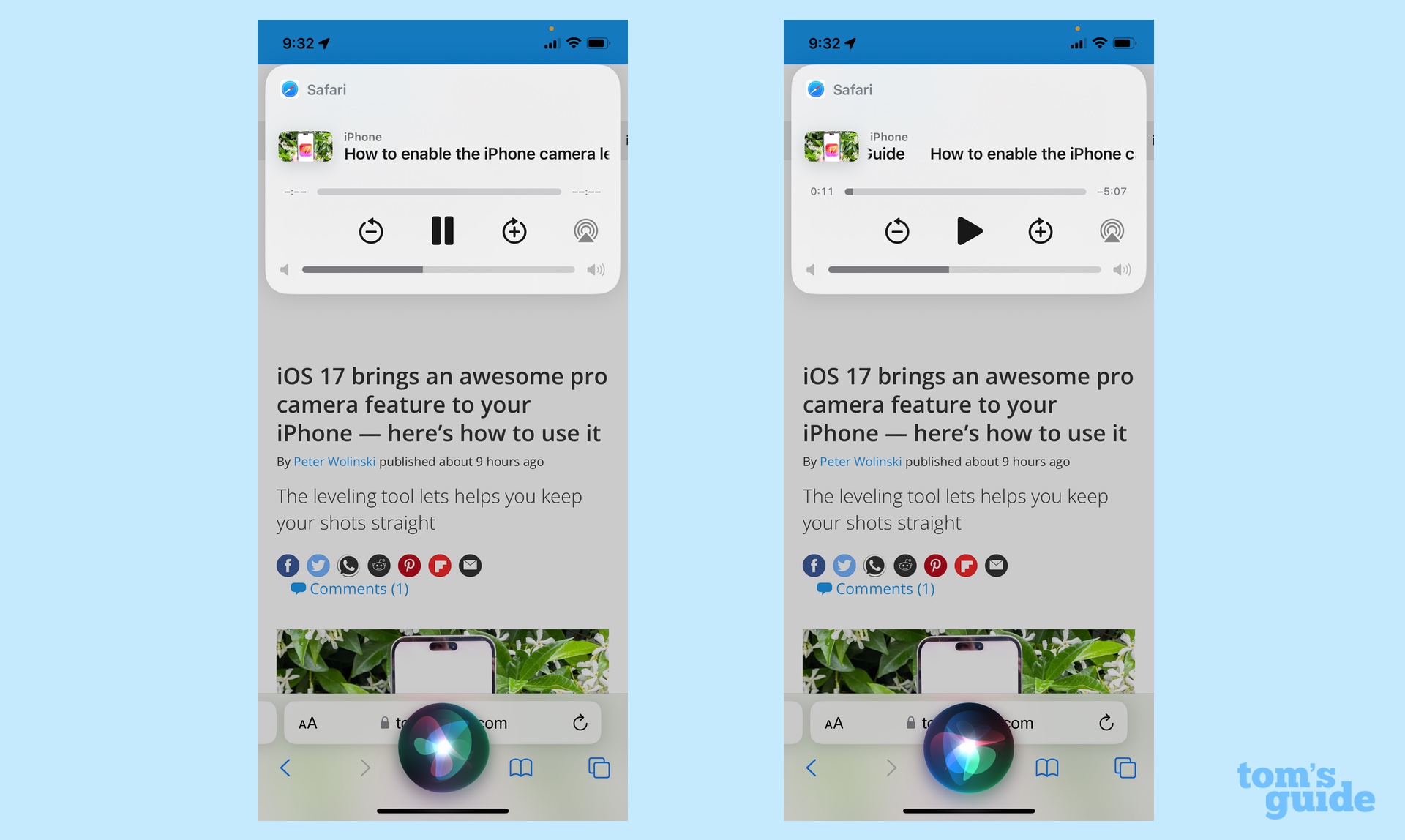This screenshot has width=1405, height=840.
Task: Tap the pause button in audio player
Action: (441, 231)
